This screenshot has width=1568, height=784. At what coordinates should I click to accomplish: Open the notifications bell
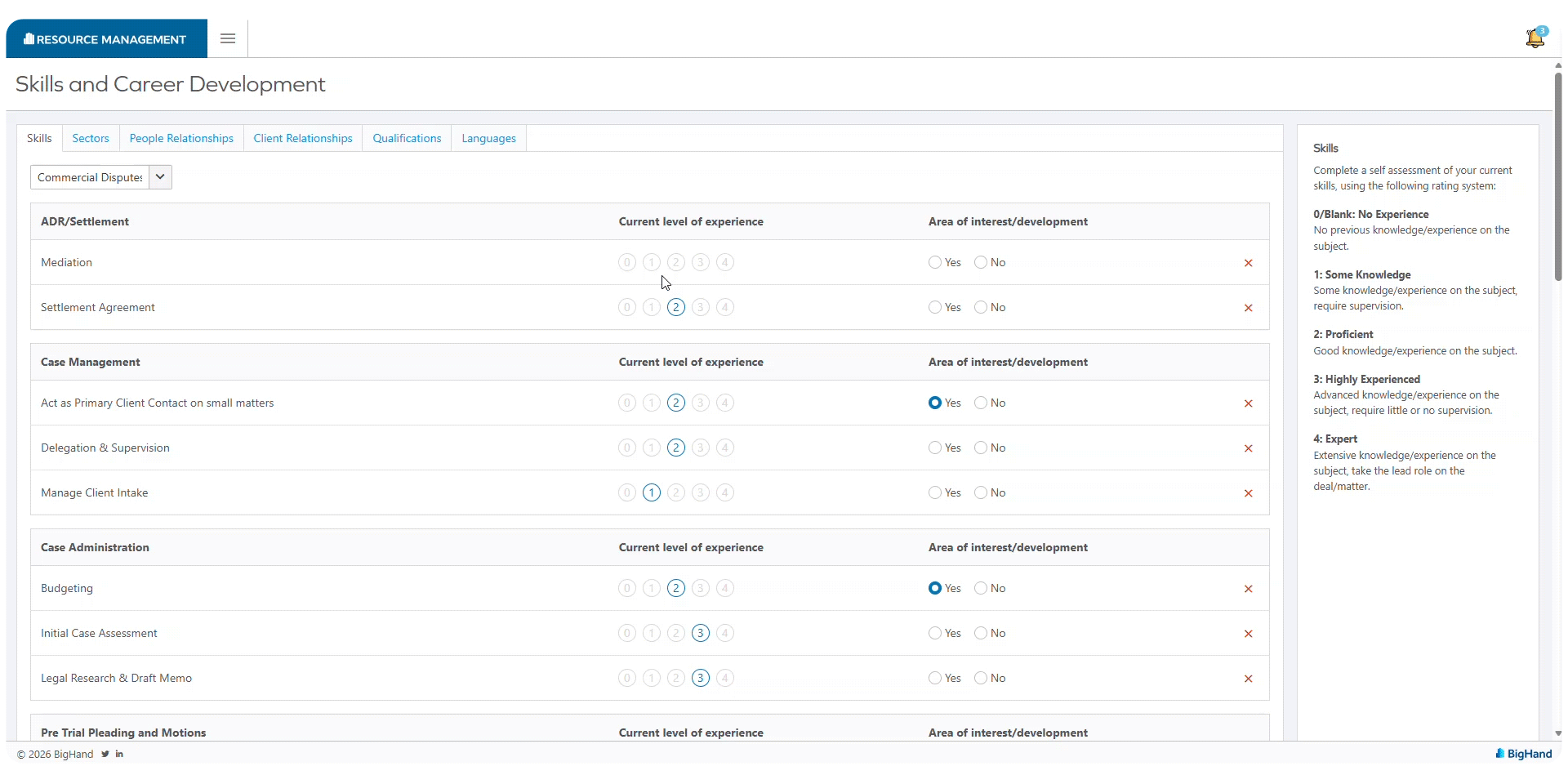[x=1535, y=38]
